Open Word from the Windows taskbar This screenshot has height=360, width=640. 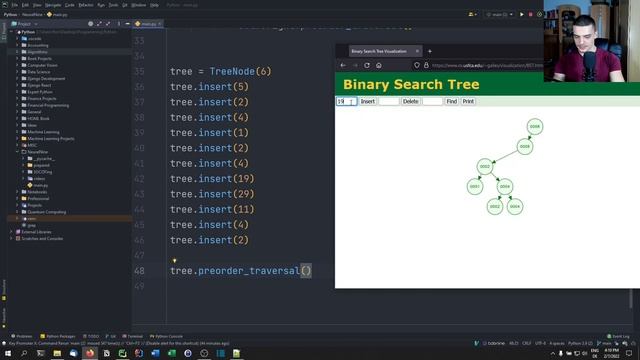[x=156, y=353]
